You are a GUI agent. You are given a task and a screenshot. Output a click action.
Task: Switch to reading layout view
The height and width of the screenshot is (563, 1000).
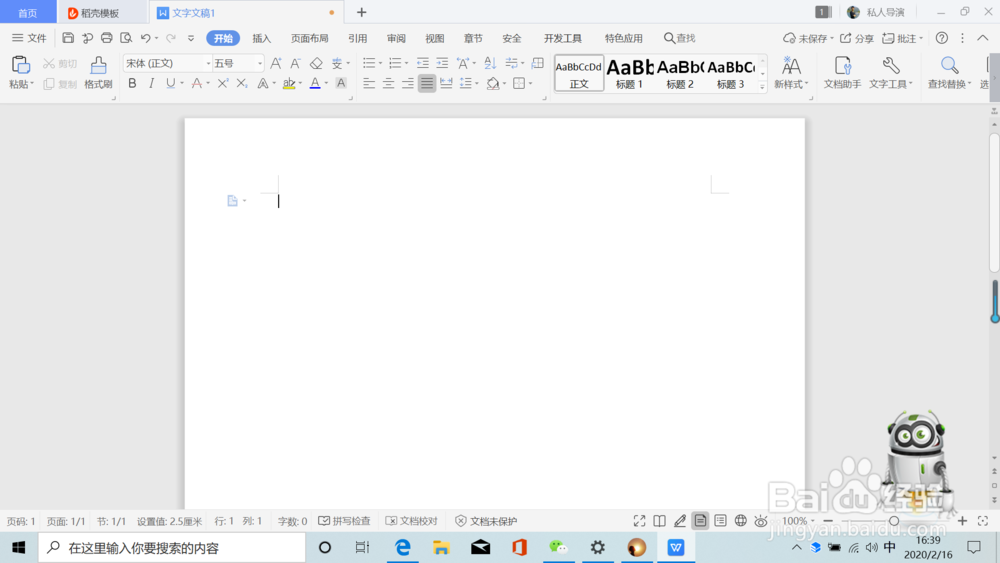[659, 521]
